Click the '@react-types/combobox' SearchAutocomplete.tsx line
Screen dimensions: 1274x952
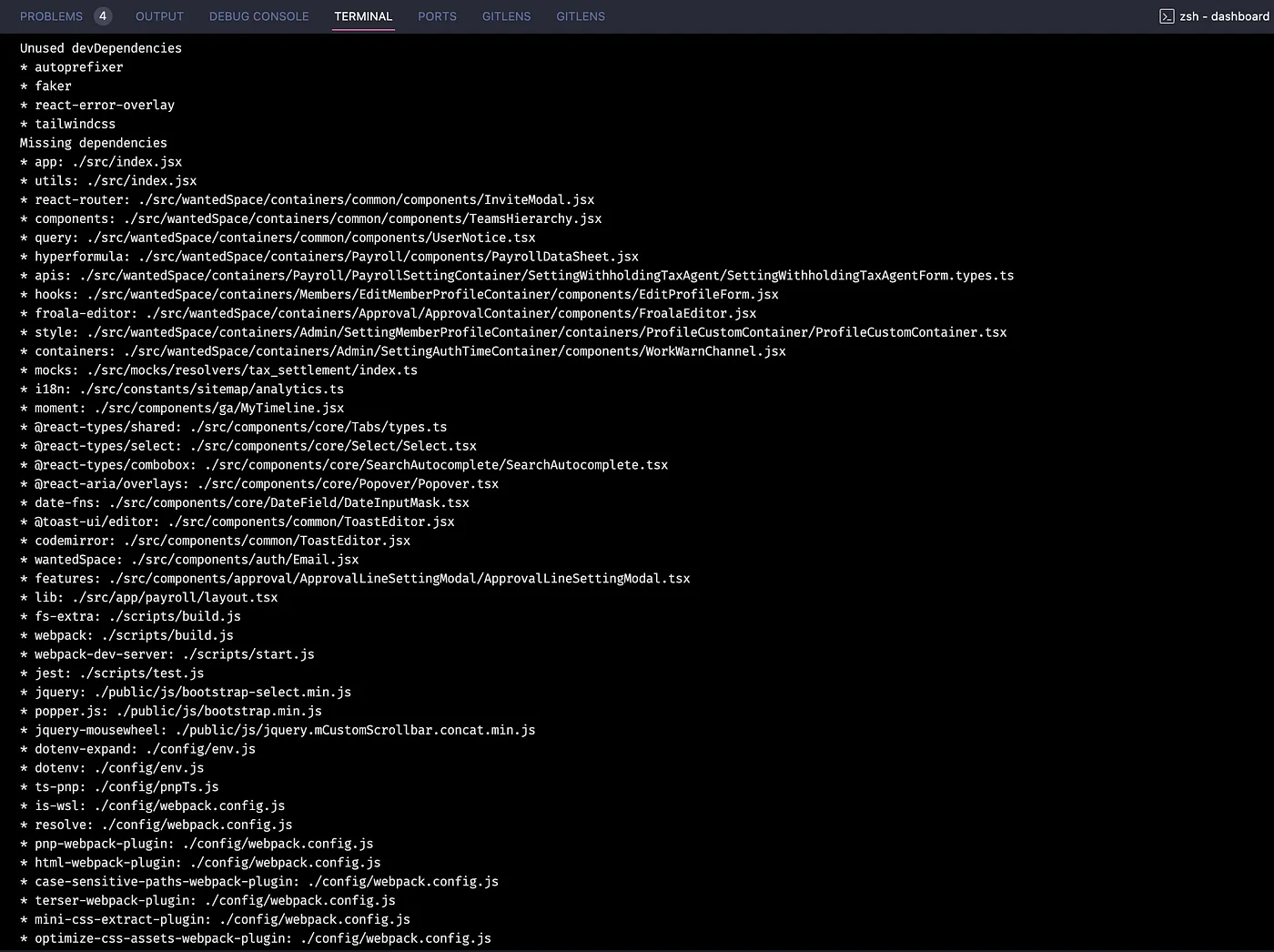pyautogui.click(x=344, y=465)
